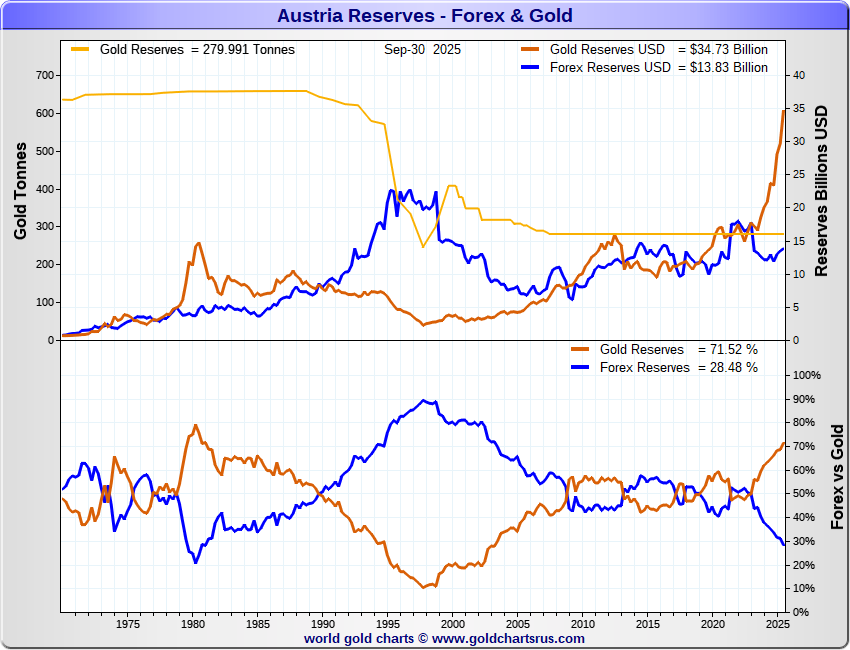Click the 200 tick on Gold Tonnes axis
Image resolution: width=850 pixels, height=650 pixels.
click(45, 265)
